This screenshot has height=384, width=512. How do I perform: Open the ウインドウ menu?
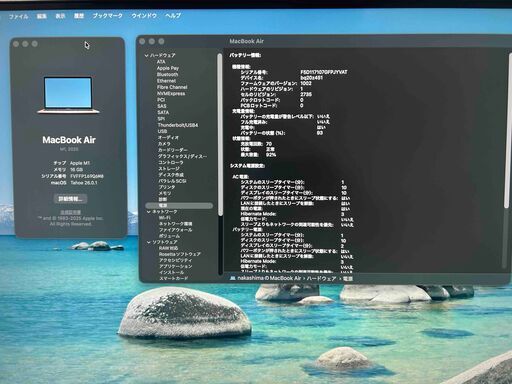coord(144,16)
